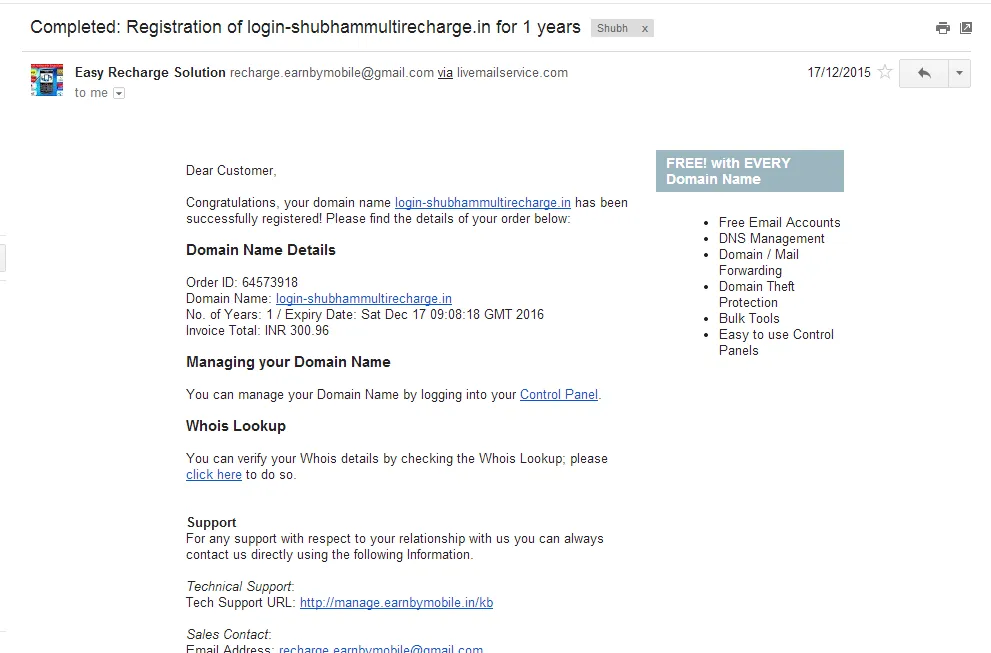
Task: Open Domain Name link under Order ID
Action: click(x=363, y=298)
